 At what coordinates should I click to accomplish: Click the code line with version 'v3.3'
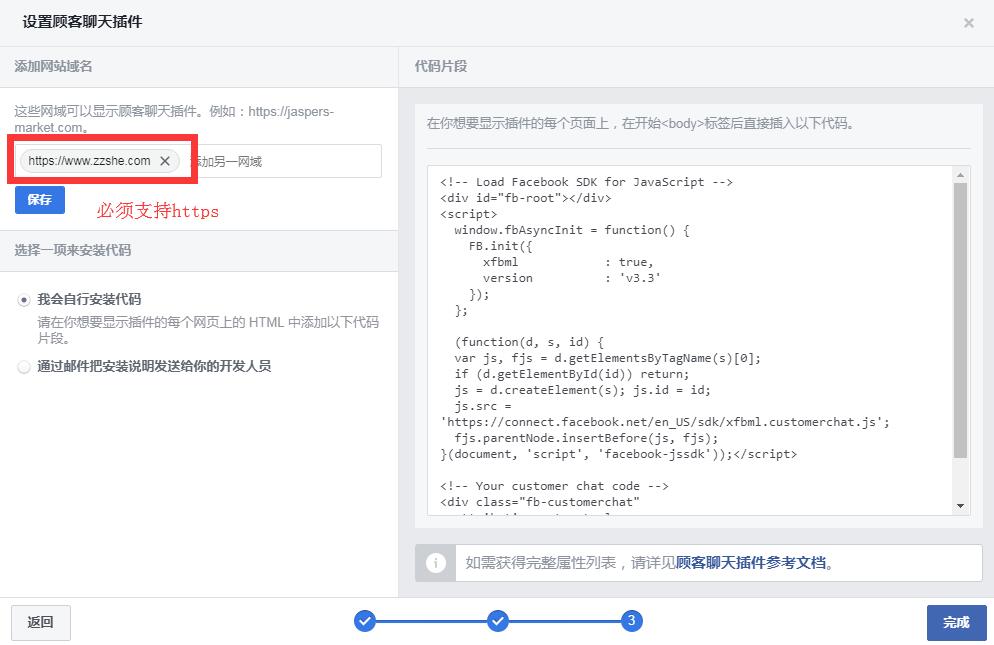(x=572, y=278)
